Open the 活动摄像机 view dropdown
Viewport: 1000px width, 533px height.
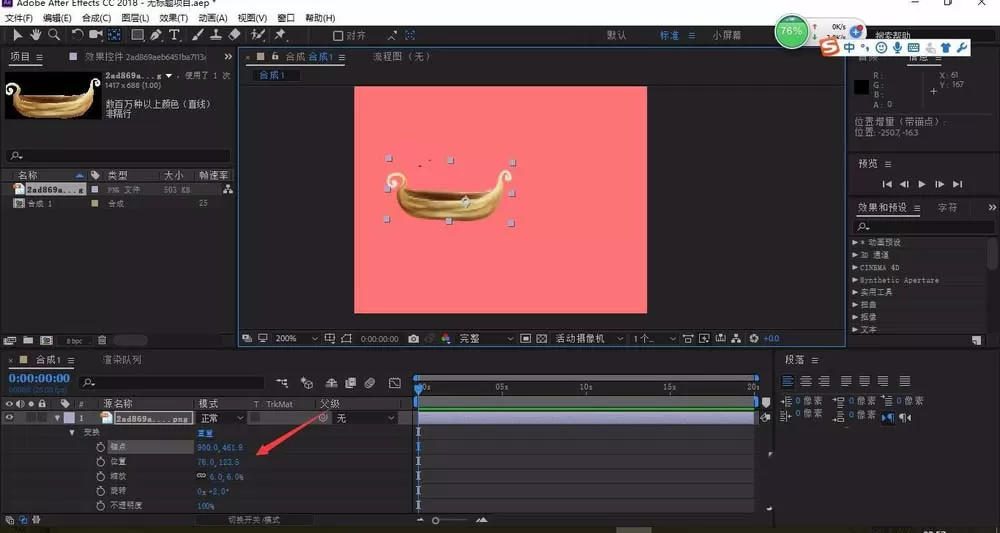pyautogui.click(x=589, y=339)
